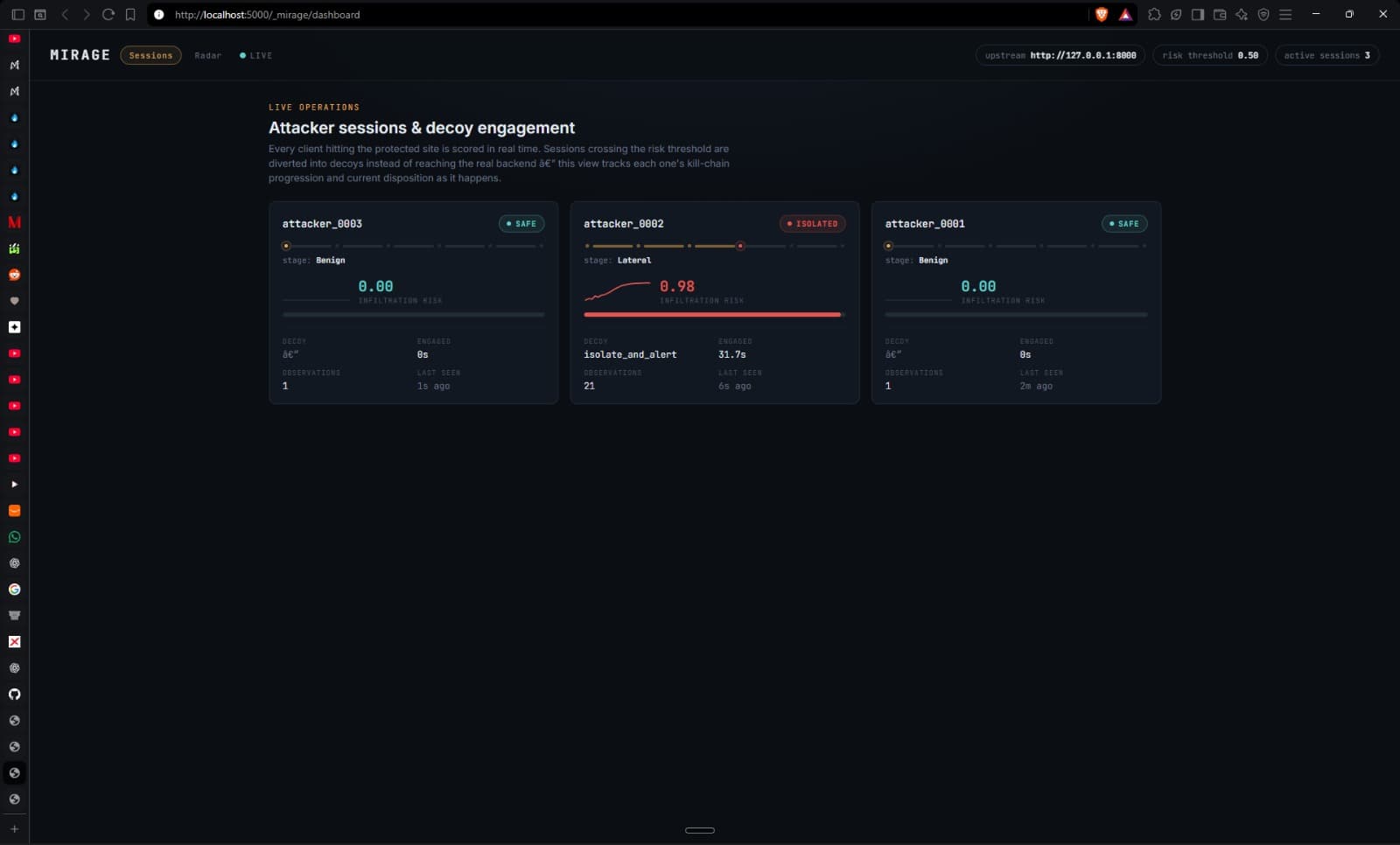Launch Leo AI sparkle icon
The image size is (1400, 845).
1242,15
